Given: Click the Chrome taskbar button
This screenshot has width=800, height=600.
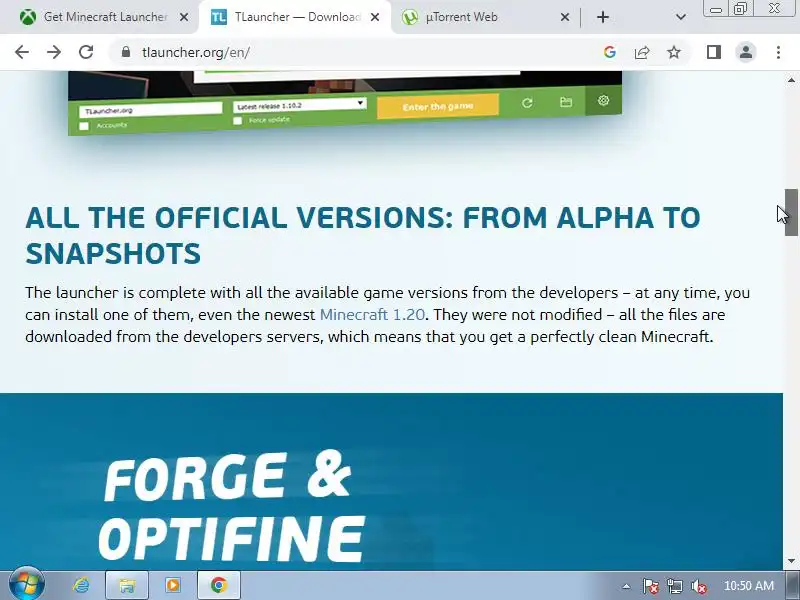Looking at the screenshot, I should tap(219, 585).
